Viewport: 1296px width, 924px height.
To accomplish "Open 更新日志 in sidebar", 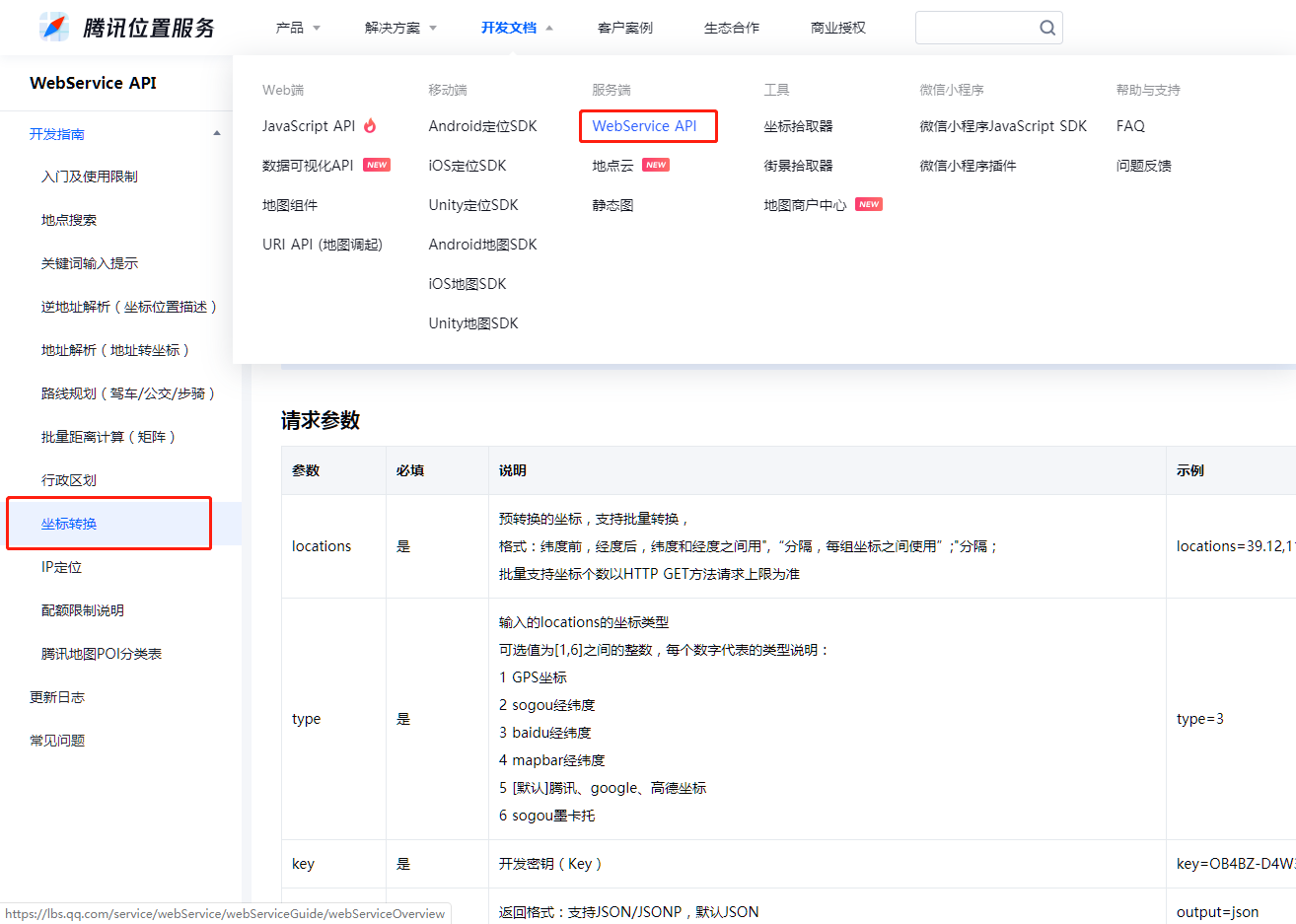I will pos(57,697).
